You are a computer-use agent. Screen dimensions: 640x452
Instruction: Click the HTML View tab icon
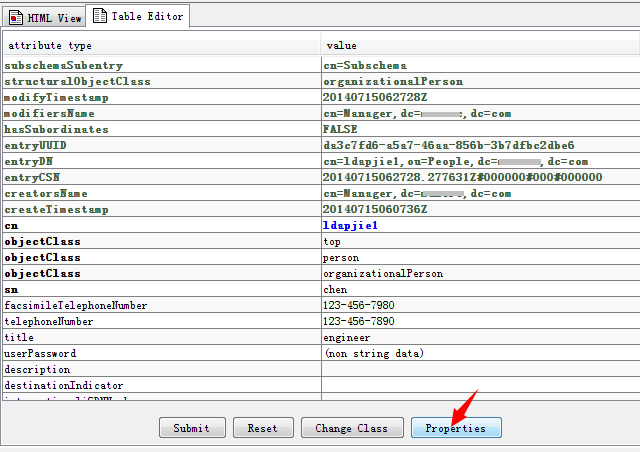coord(17,17)
